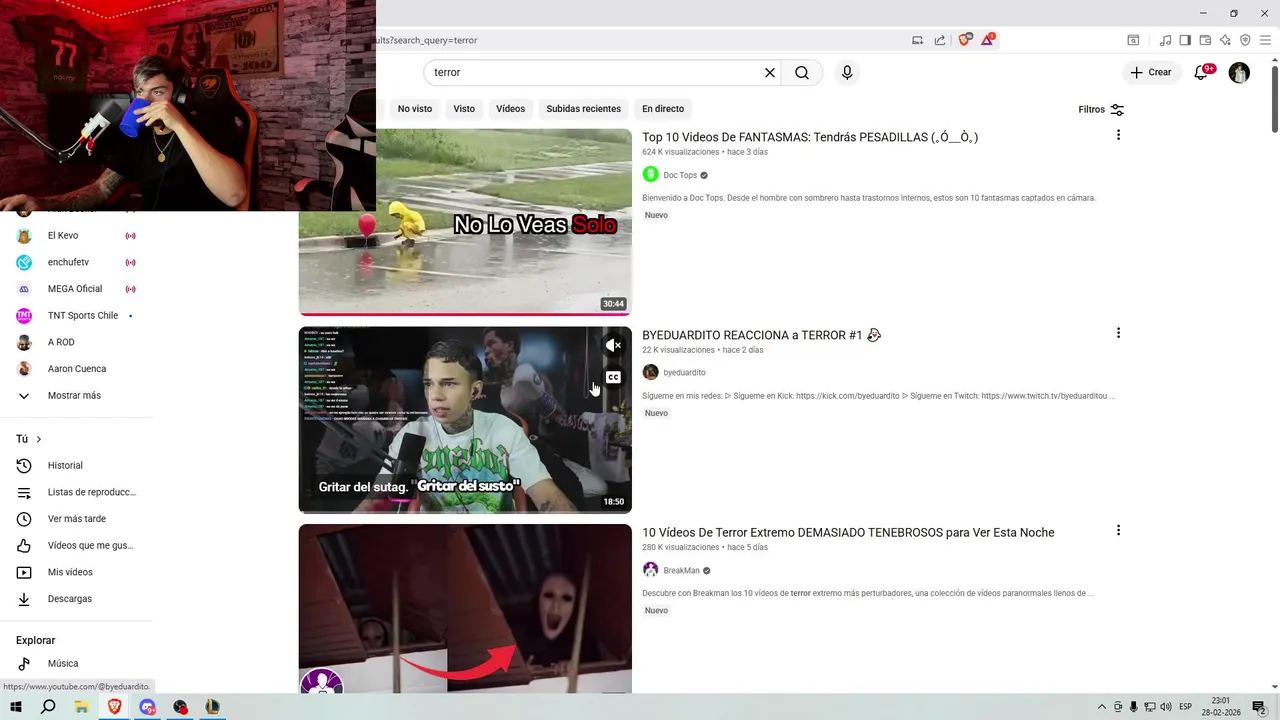
Task: Select the Visto filter chip
Action: coord(464,109)
